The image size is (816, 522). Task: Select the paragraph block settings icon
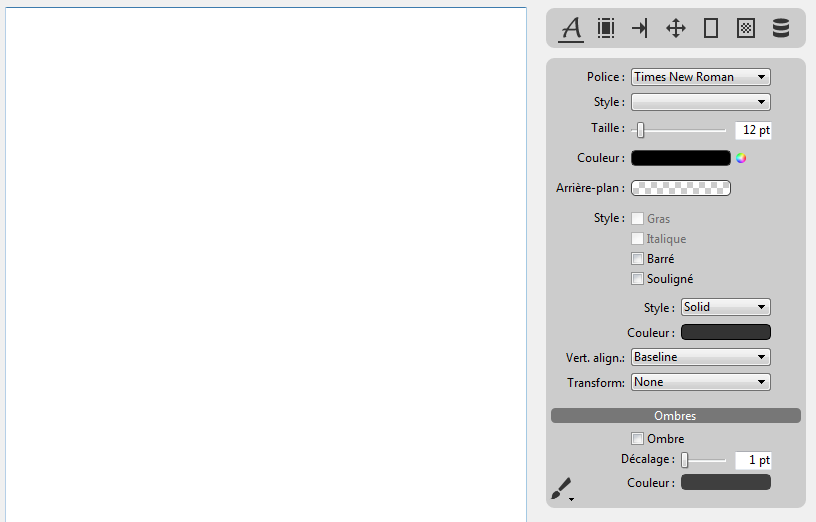(606, 29)
